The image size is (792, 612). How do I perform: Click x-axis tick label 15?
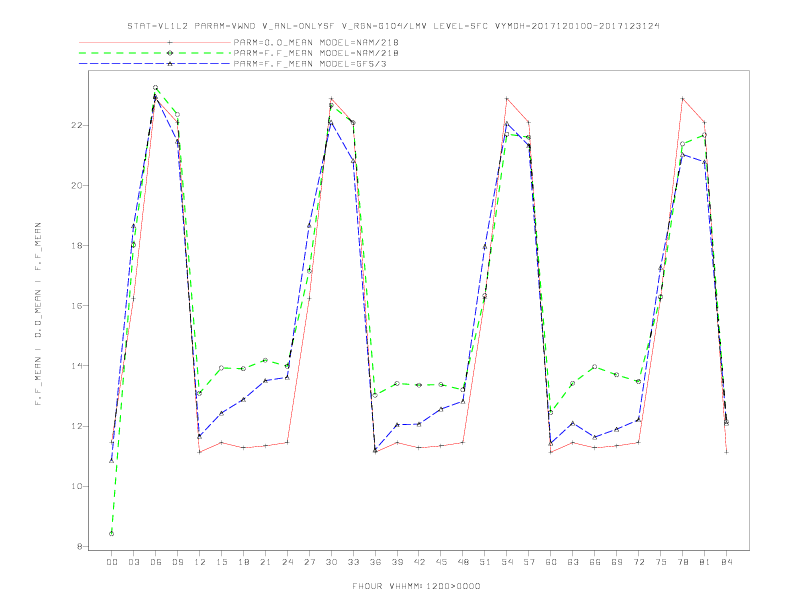[221, 562]
